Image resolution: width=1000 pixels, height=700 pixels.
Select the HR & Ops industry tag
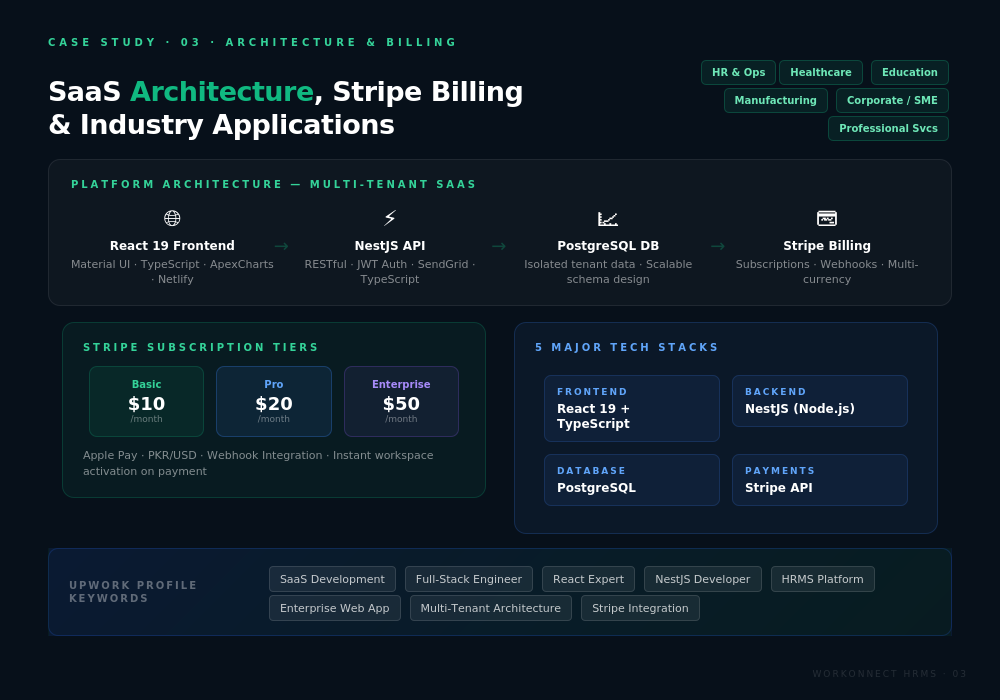[x=739, y=73]
